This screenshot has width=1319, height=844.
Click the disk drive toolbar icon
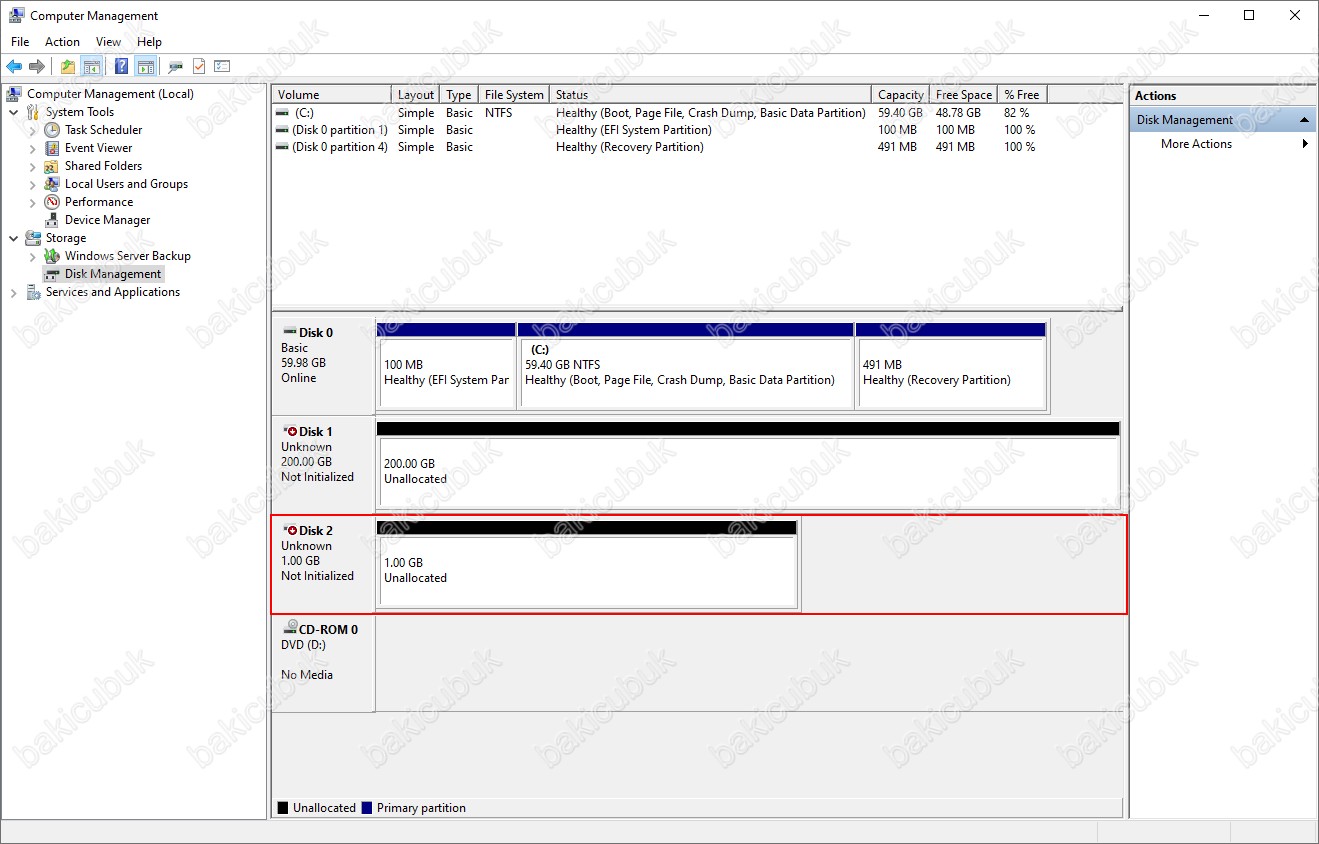pyautogui.click(x=175, y=67)
